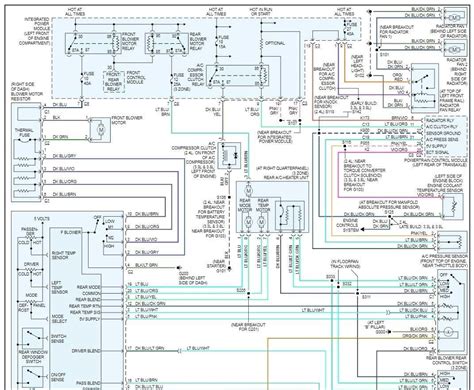Viewport: 474px width, 390px height.
Task: Click the front blower motor relay coil
Action: [x=116, y=43]
